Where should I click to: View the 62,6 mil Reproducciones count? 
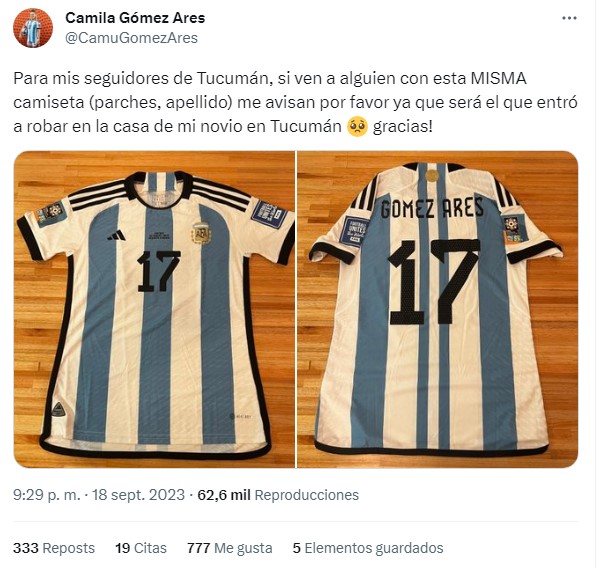(x=278, y=495)
